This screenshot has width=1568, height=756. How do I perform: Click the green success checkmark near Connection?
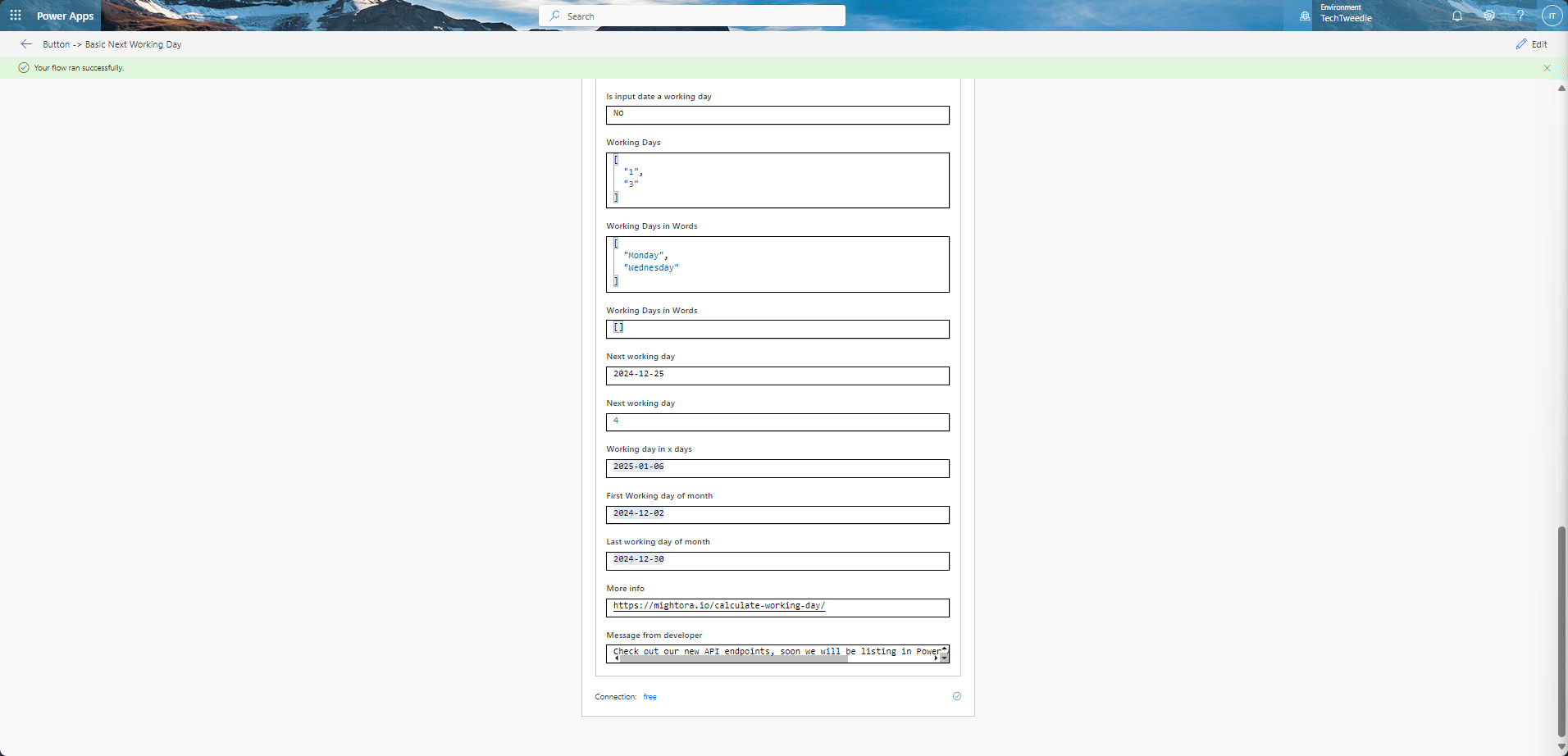957,696
